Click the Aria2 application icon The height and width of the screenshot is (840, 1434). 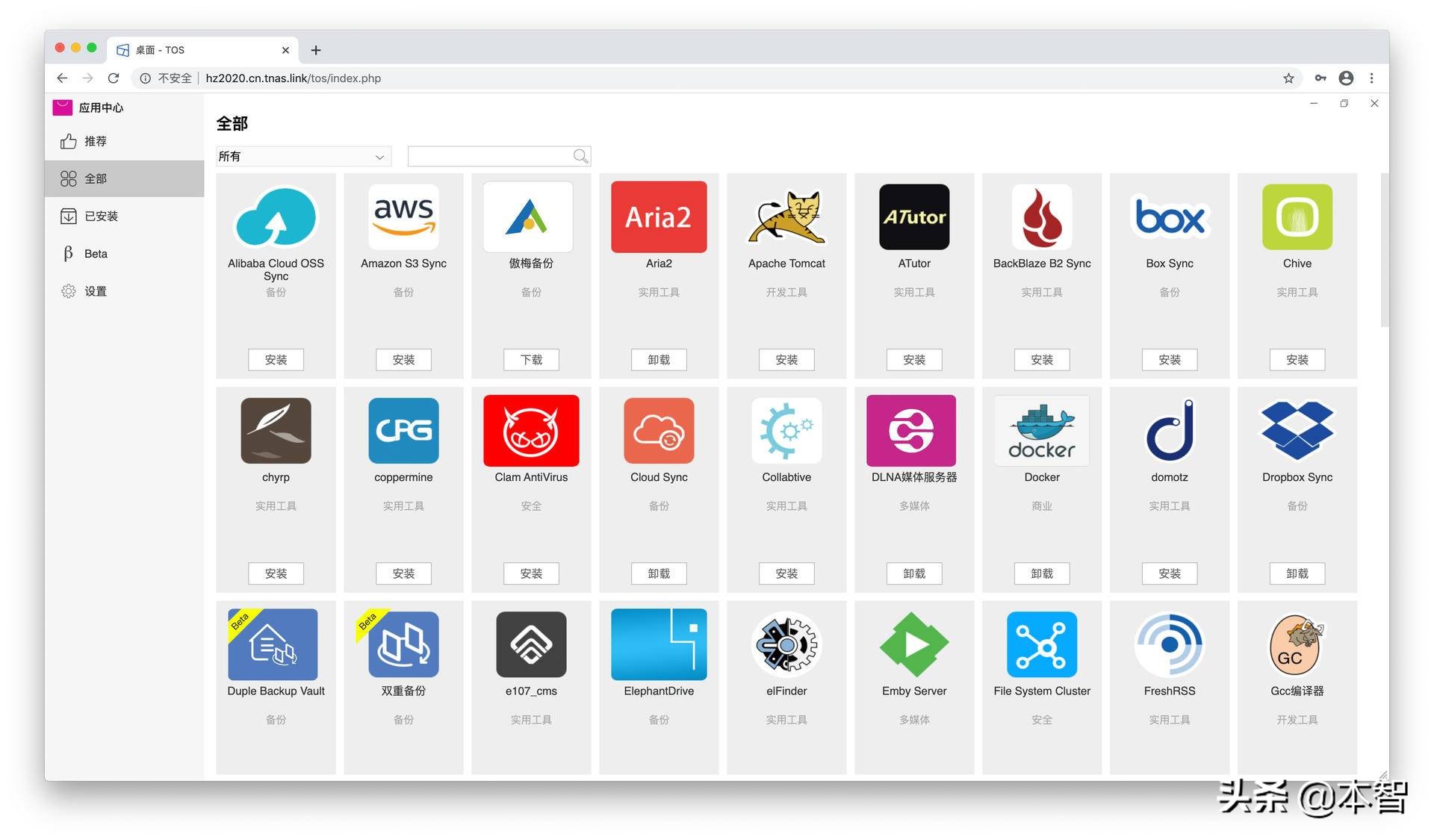pyautogui.click(x=658, y=217)
